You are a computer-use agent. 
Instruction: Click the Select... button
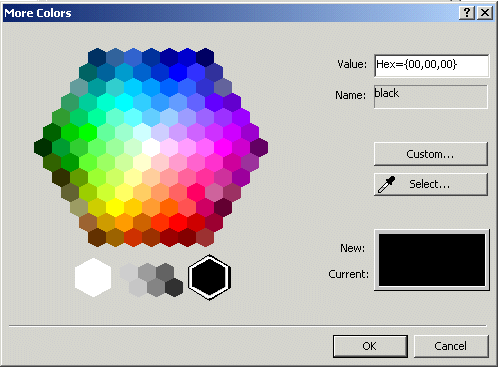tap(431, 184)
